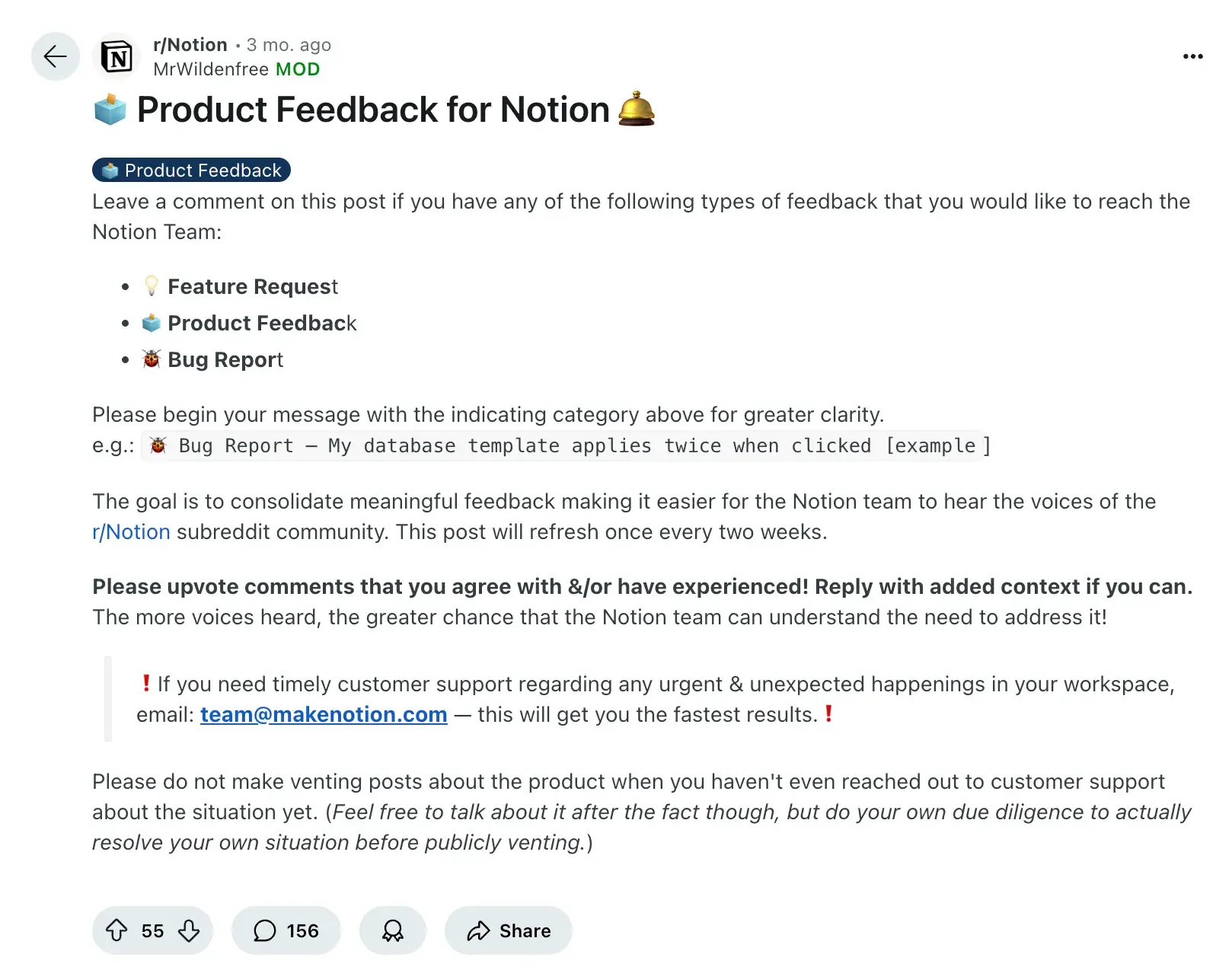The height and width of the screenshot is (970, 1232).
Task: Go back using the left arrow button
Action: click(55, 56)
